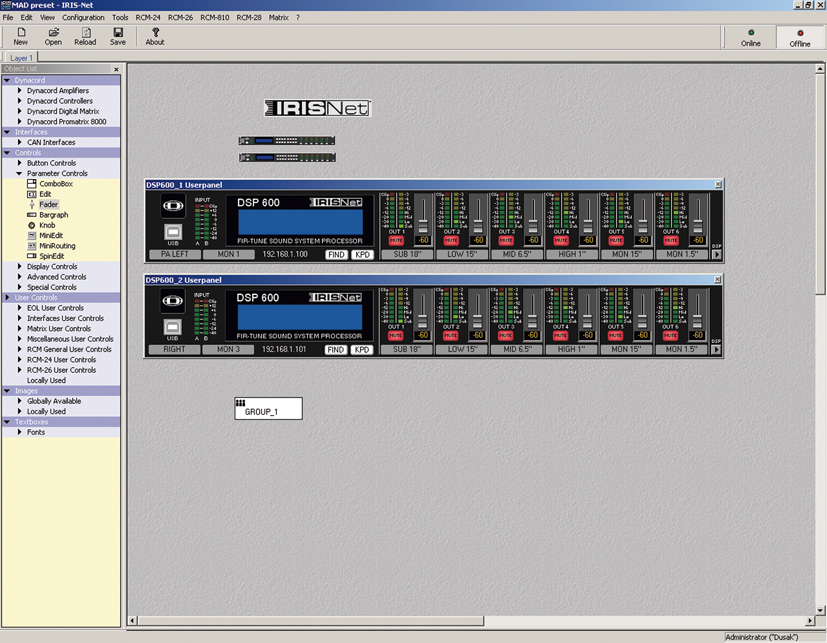The image size is (827, 643).
Task: Collapse the Parameter Controls node
Action: 20,173
